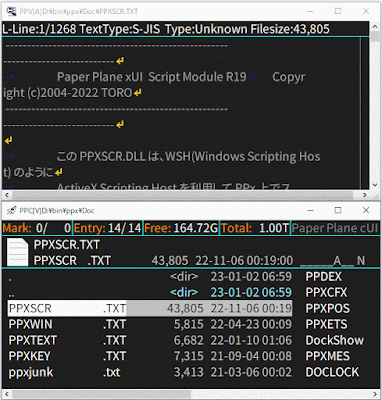Click the Entry: 14/14 status field
This screenshot has height=400, width=382.
click(107, 228)
